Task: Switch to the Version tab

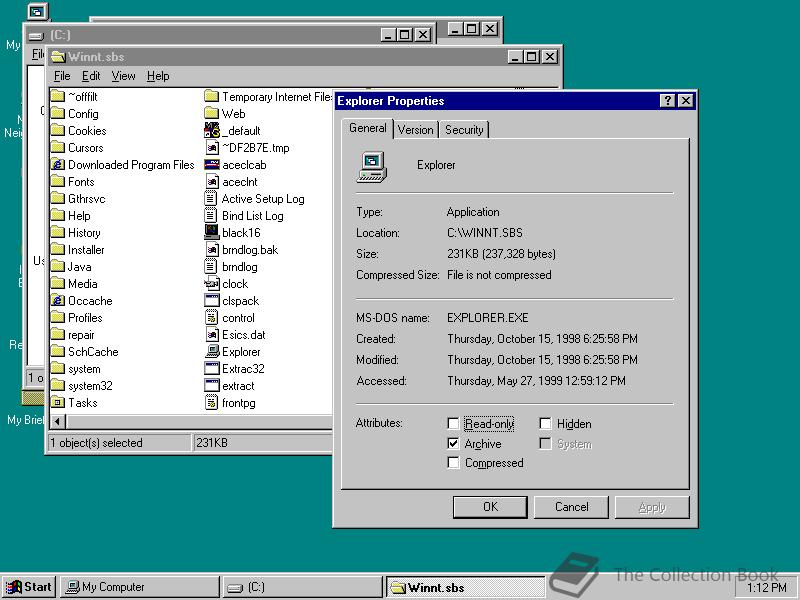Action: pos(415,130)
